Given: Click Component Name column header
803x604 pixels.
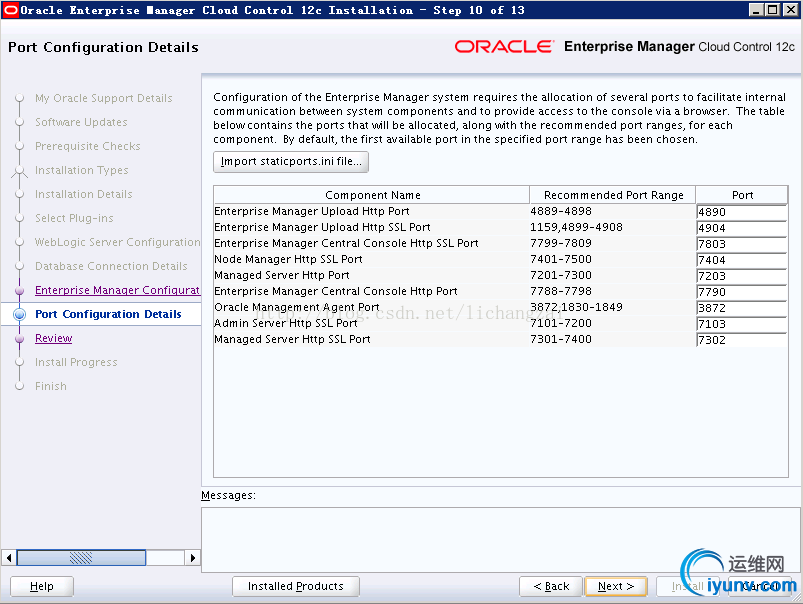Looking at the screenshot, I should click(x=372, y=195).
